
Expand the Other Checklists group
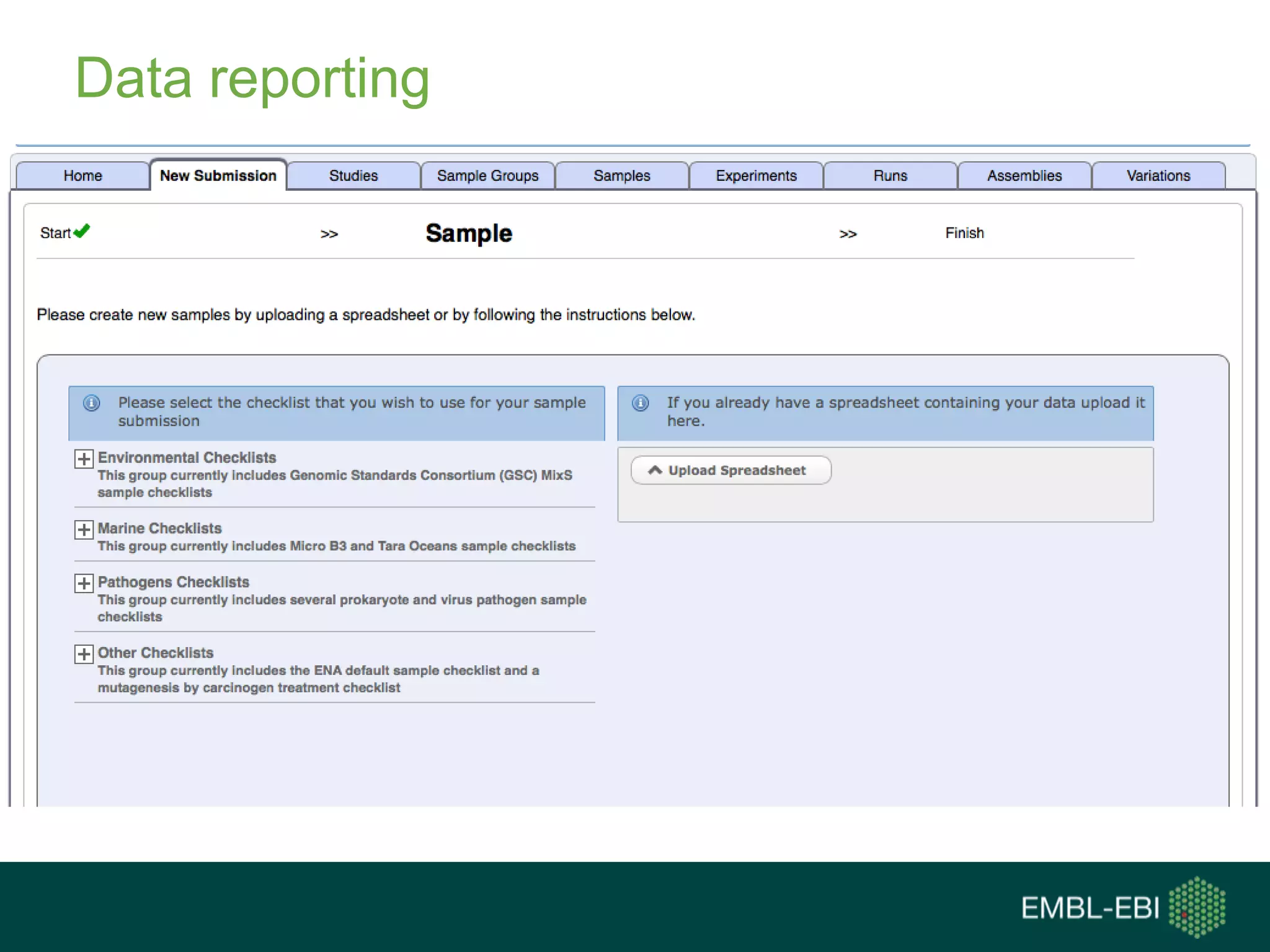tap(84, 654)
